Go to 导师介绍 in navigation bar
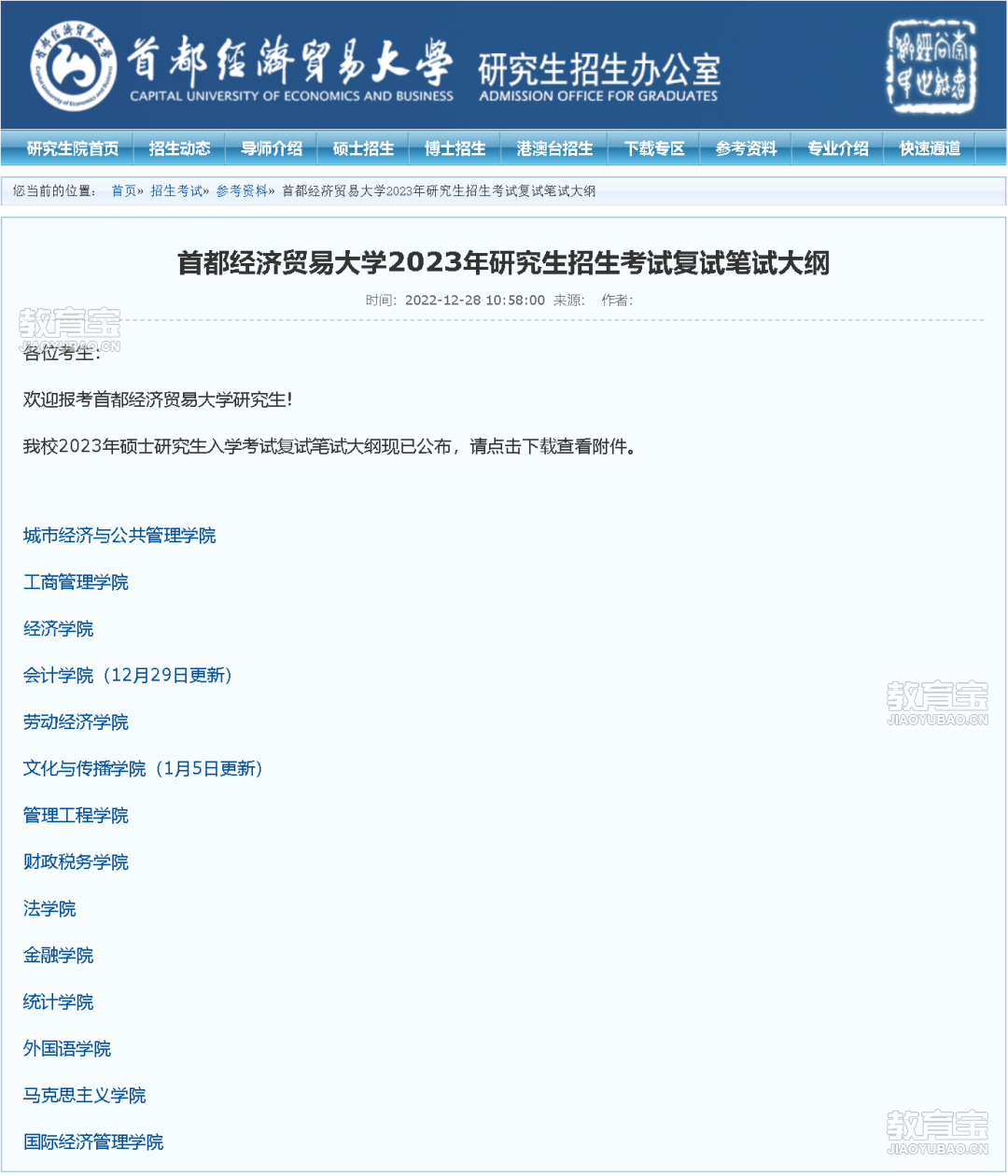The image size is (1008, 1176). 272,148
